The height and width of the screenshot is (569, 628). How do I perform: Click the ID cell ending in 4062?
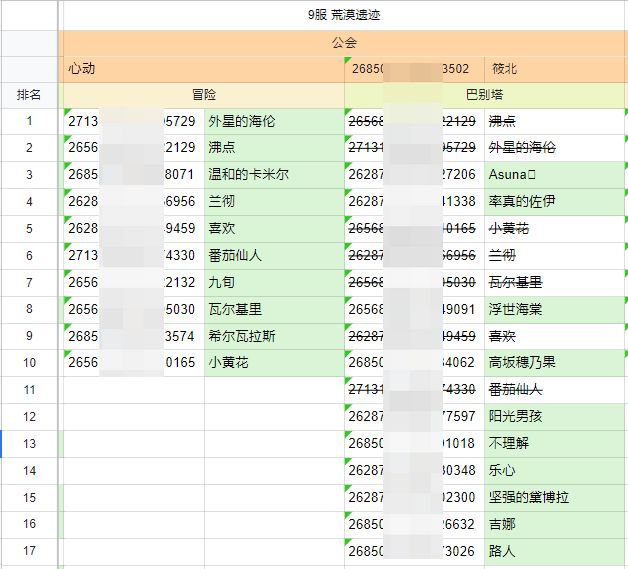coord(414,363)
